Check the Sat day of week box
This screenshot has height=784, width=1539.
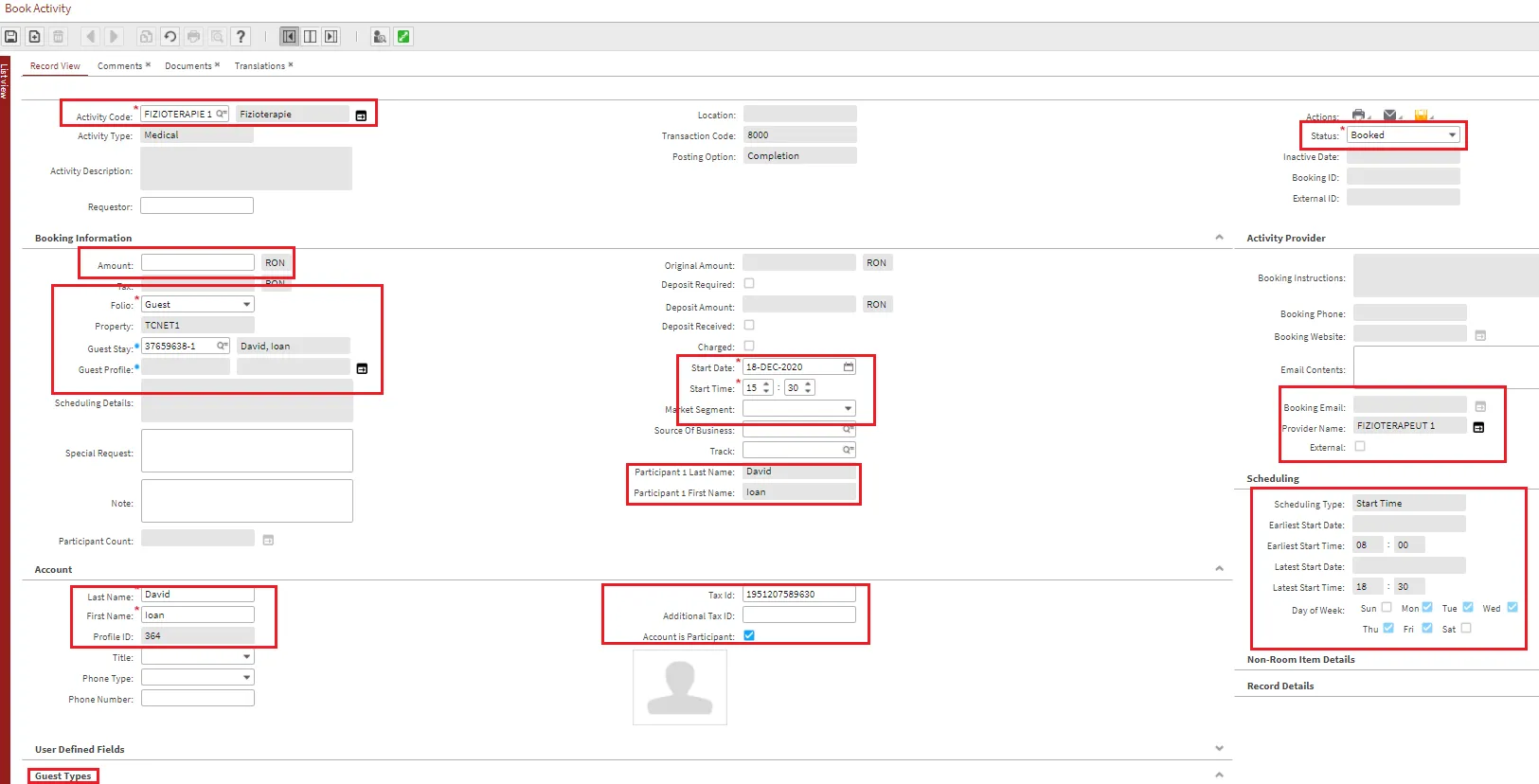point(1466,628)
